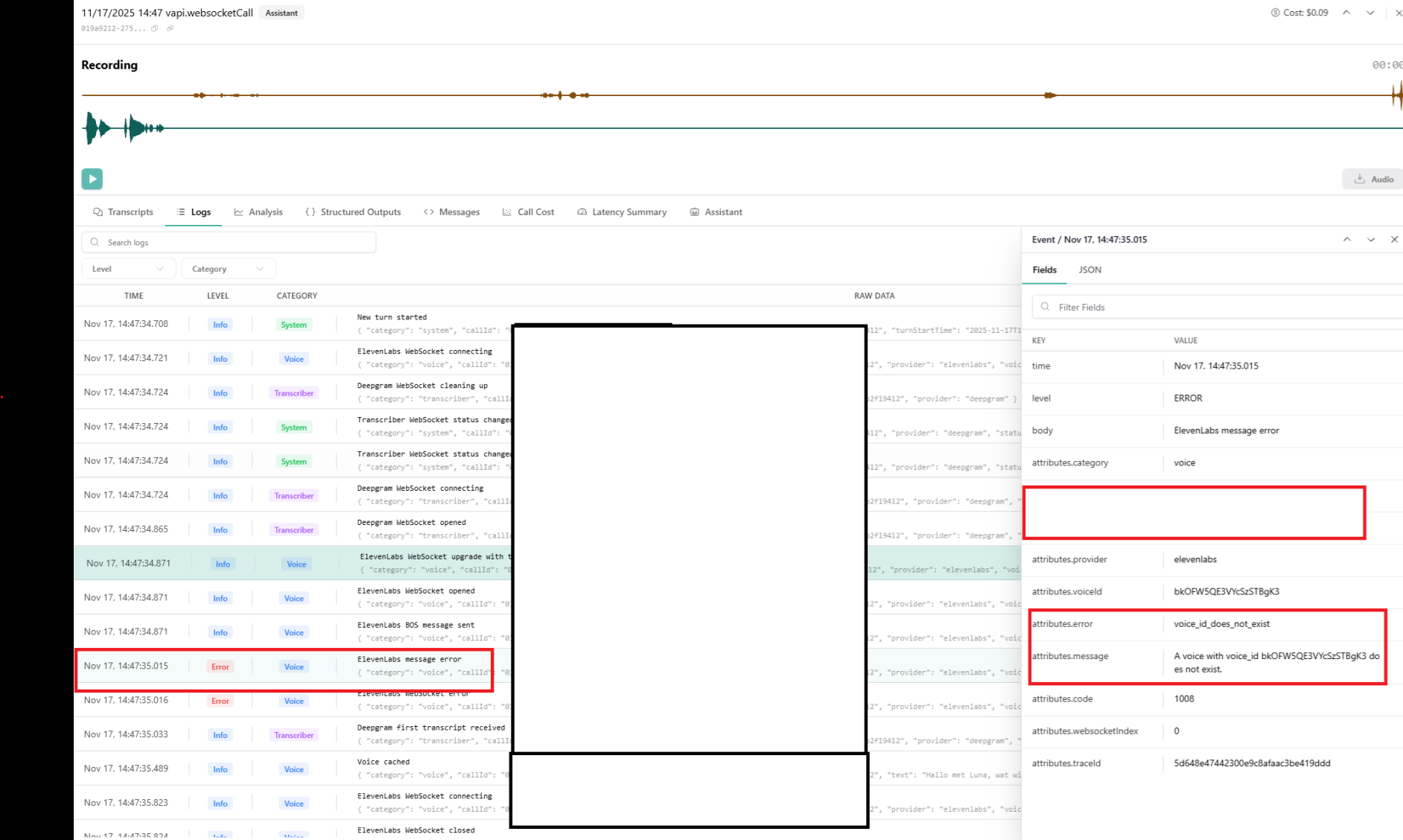Switch to the JSON tab in the Event panel
Viewport: 1403px width, 840px height.
(x=1089, y=270)
